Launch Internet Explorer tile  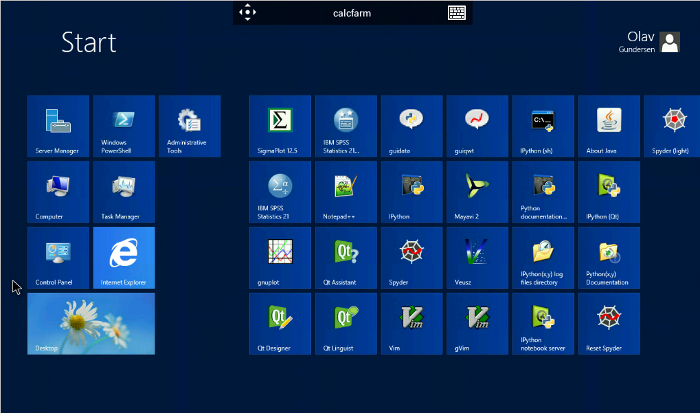coord(124,258)
